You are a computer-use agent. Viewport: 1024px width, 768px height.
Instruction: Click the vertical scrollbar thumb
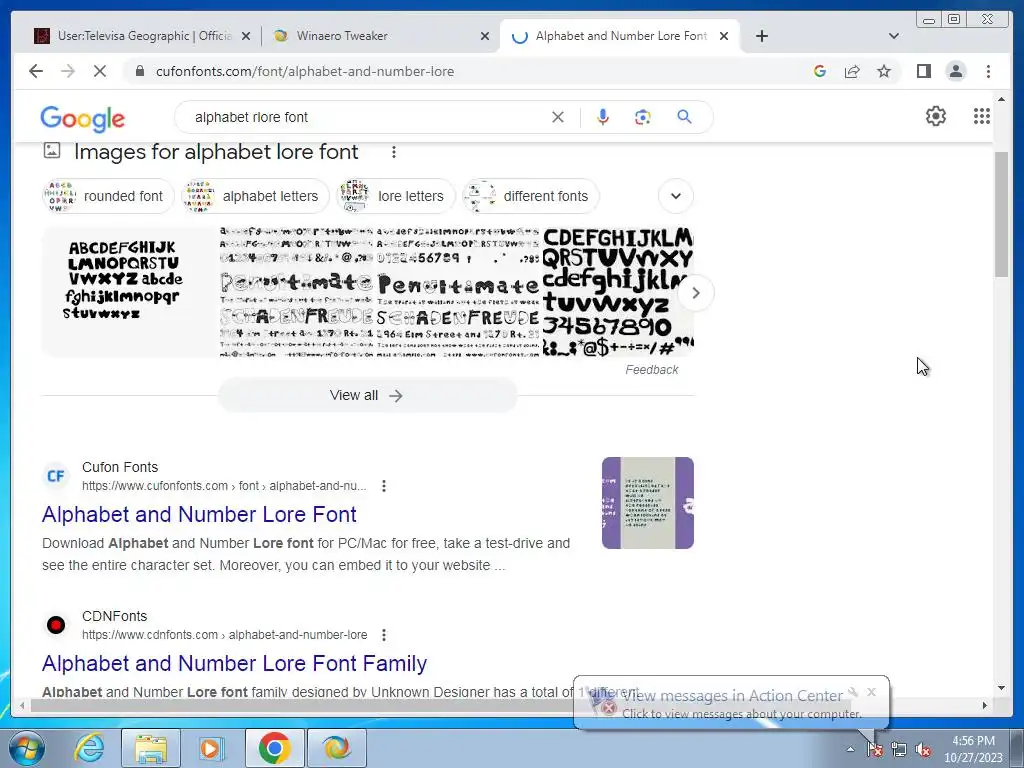tap(1001, 214)
